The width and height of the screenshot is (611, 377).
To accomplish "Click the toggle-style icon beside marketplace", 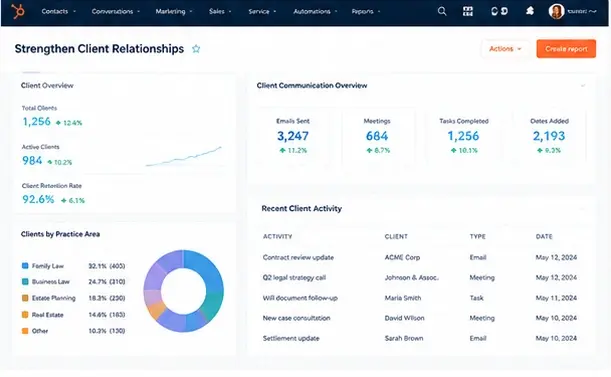I will [x=499, y=11].
